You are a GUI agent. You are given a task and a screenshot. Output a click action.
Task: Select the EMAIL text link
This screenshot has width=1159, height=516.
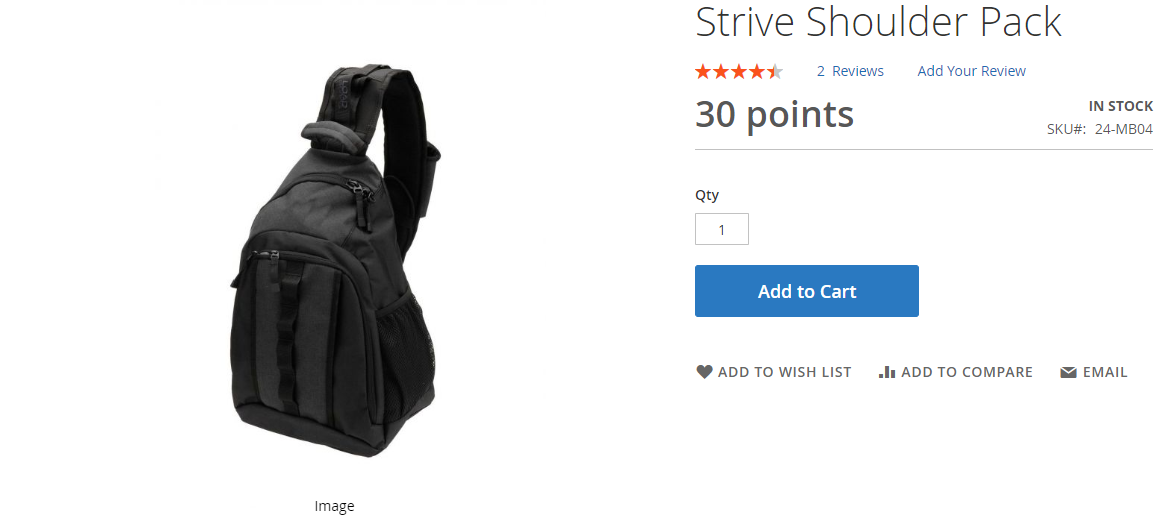1105,372
